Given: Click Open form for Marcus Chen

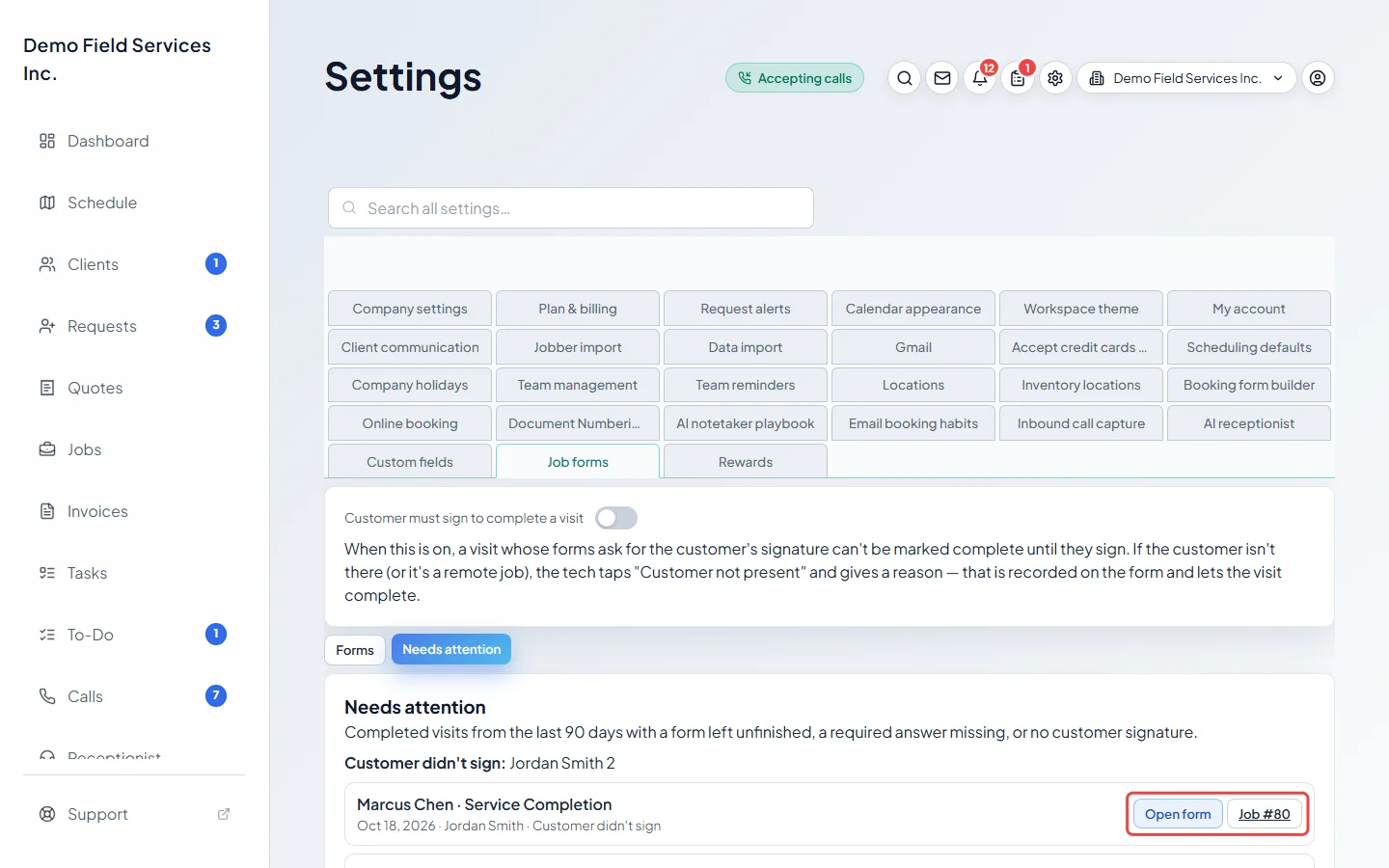Looking at the screenshot, I should pos(1178,814).
